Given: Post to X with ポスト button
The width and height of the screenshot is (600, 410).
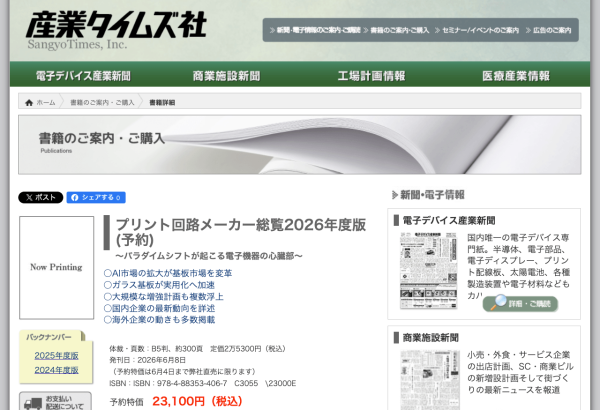Looking at the screenshot, I should point(41,198).
